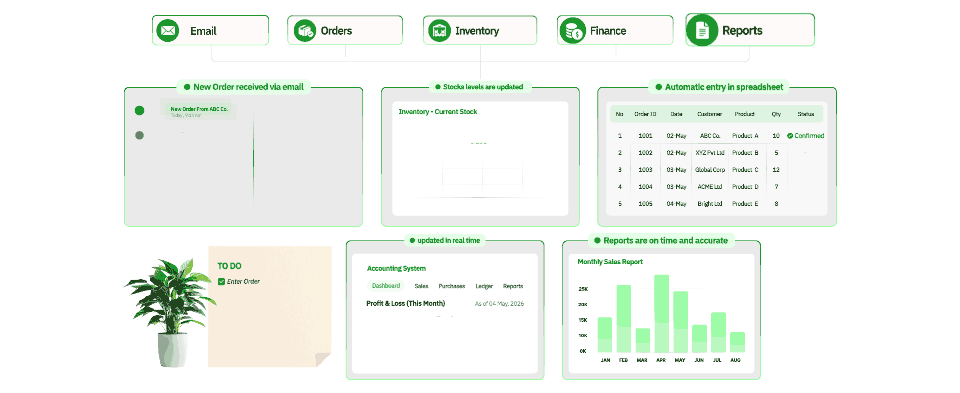Click the Global Corp customer cell
The width and height of the screenshot is (960, 393).
tap(710, 170)
